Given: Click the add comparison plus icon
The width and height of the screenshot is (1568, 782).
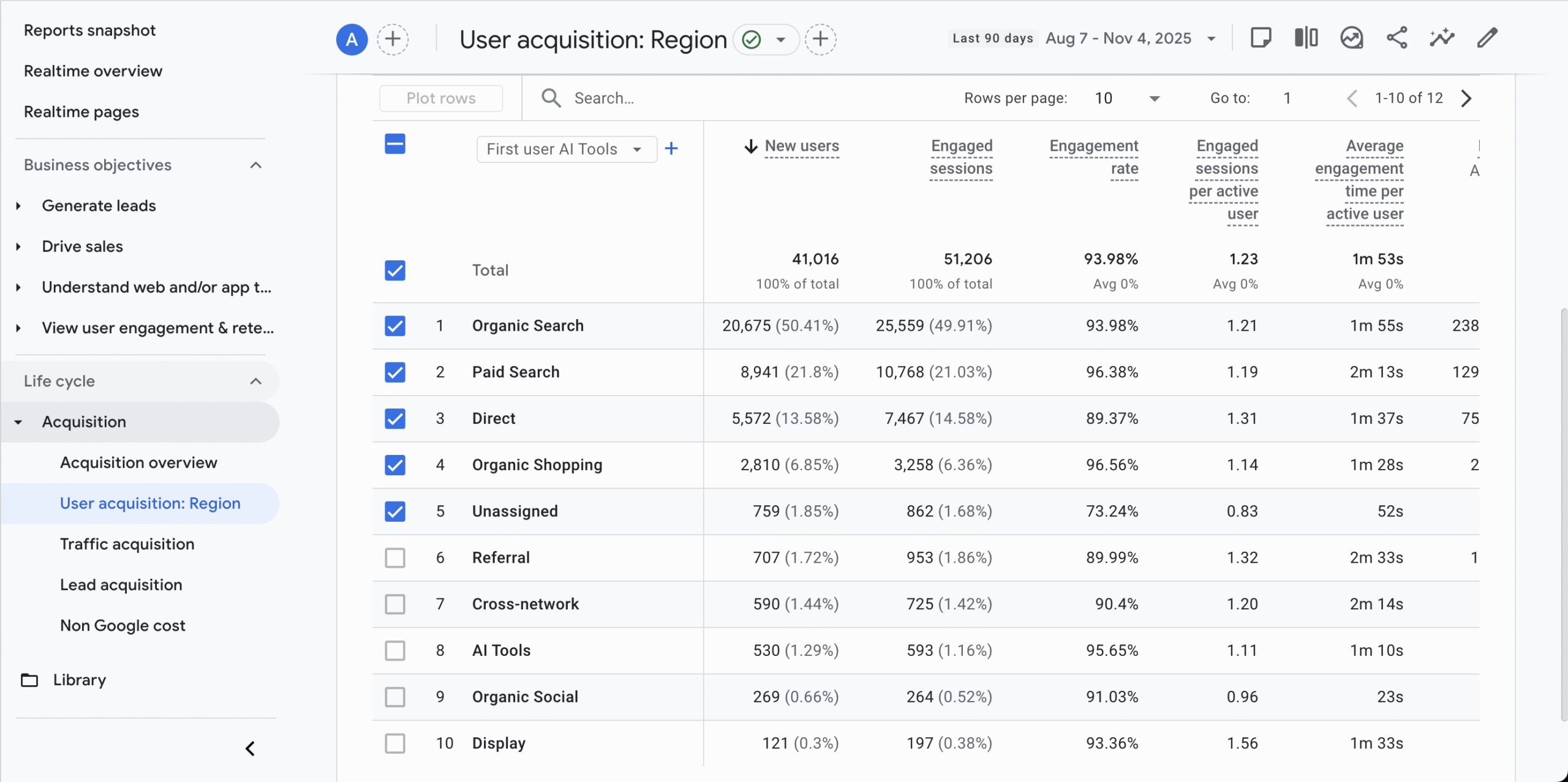Looking at the screenshot, I should (393, 40).
